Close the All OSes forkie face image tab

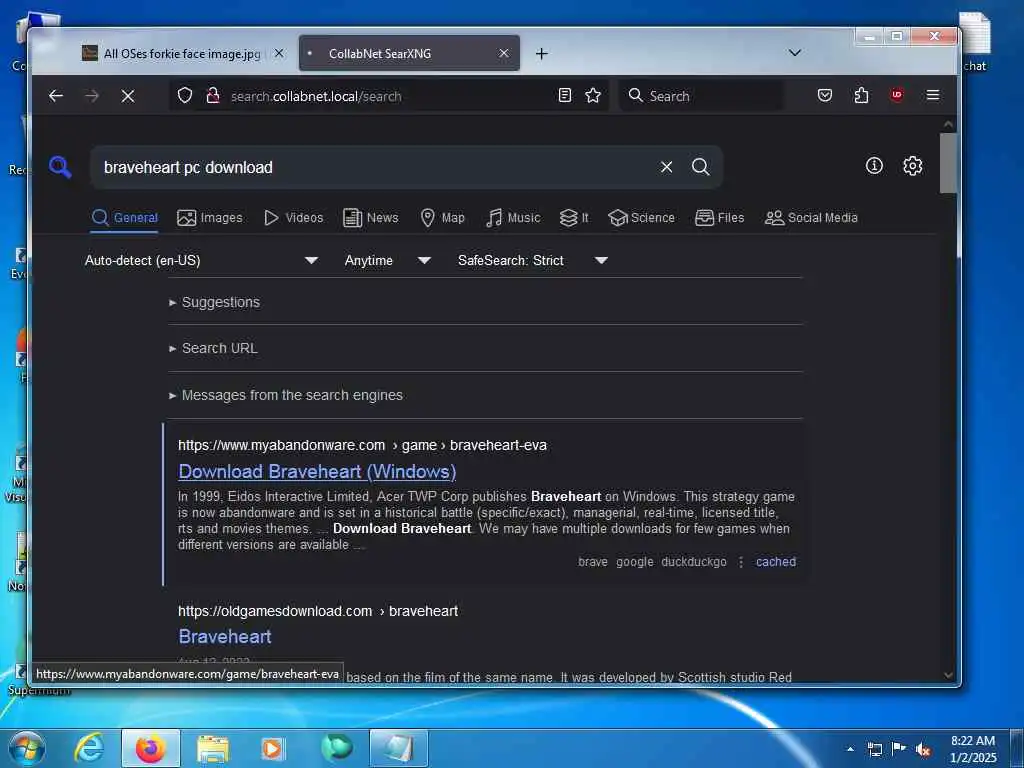pos(279,54)
